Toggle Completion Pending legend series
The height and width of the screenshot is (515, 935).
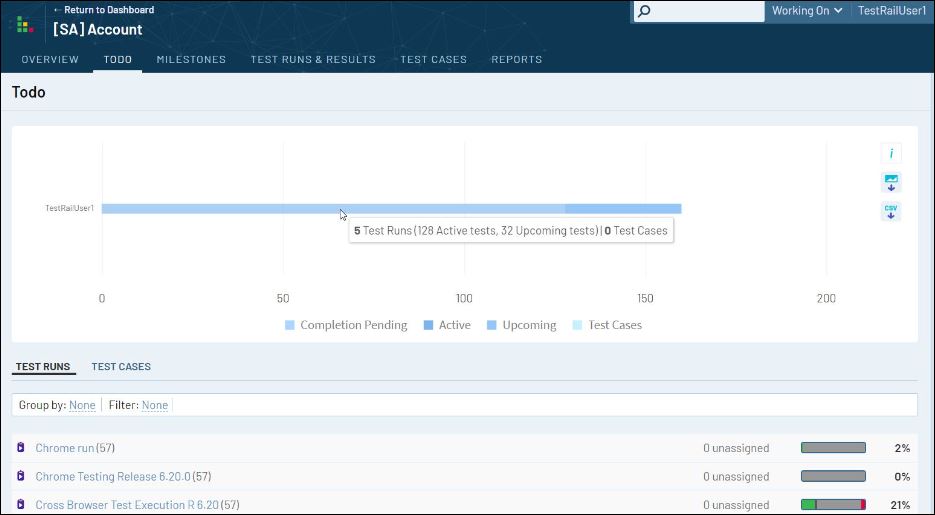346,325
